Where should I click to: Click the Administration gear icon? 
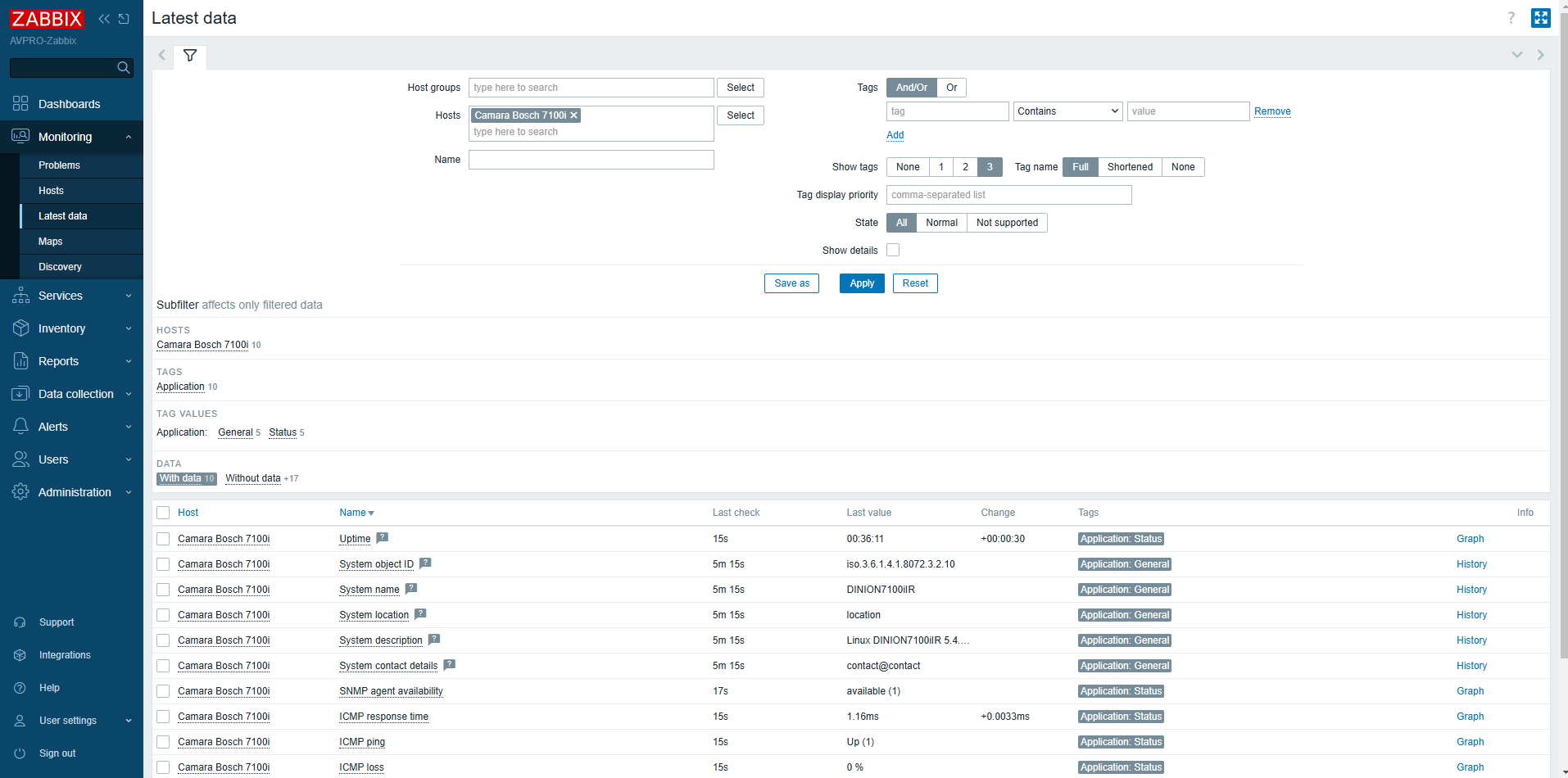click(20, 492)
